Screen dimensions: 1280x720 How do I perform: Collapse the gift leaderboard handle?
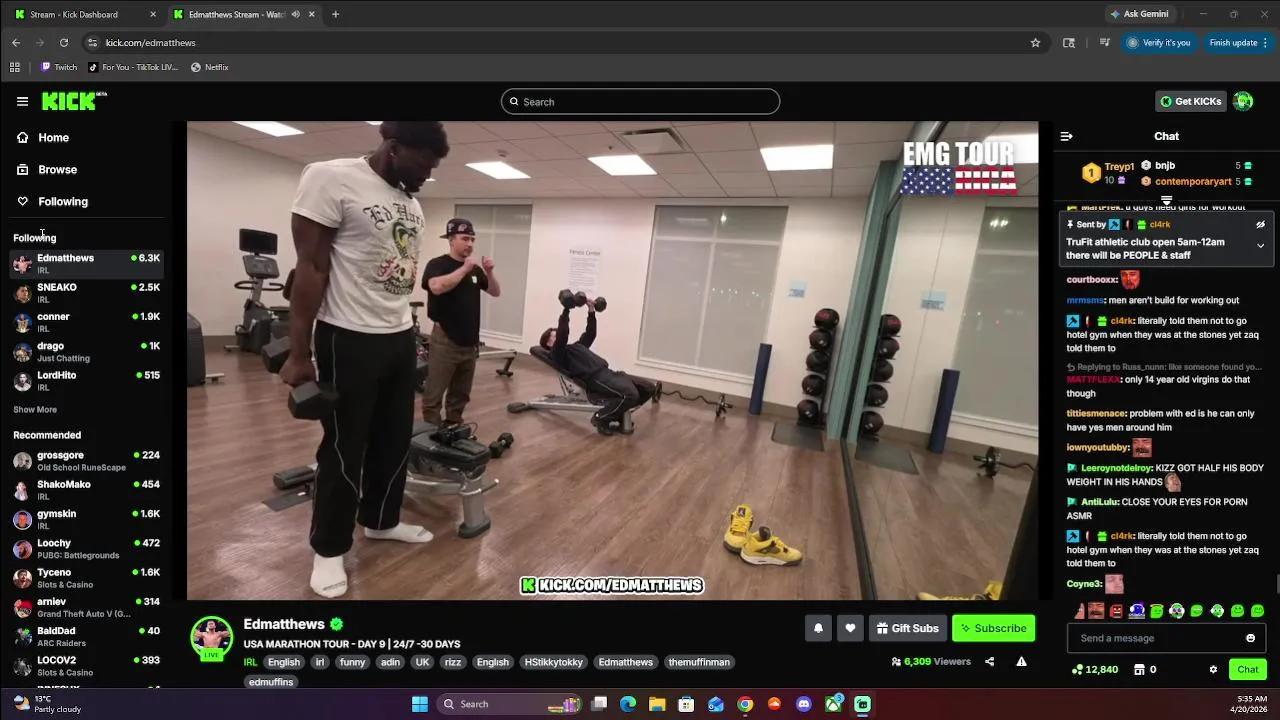pos(1166,201)
